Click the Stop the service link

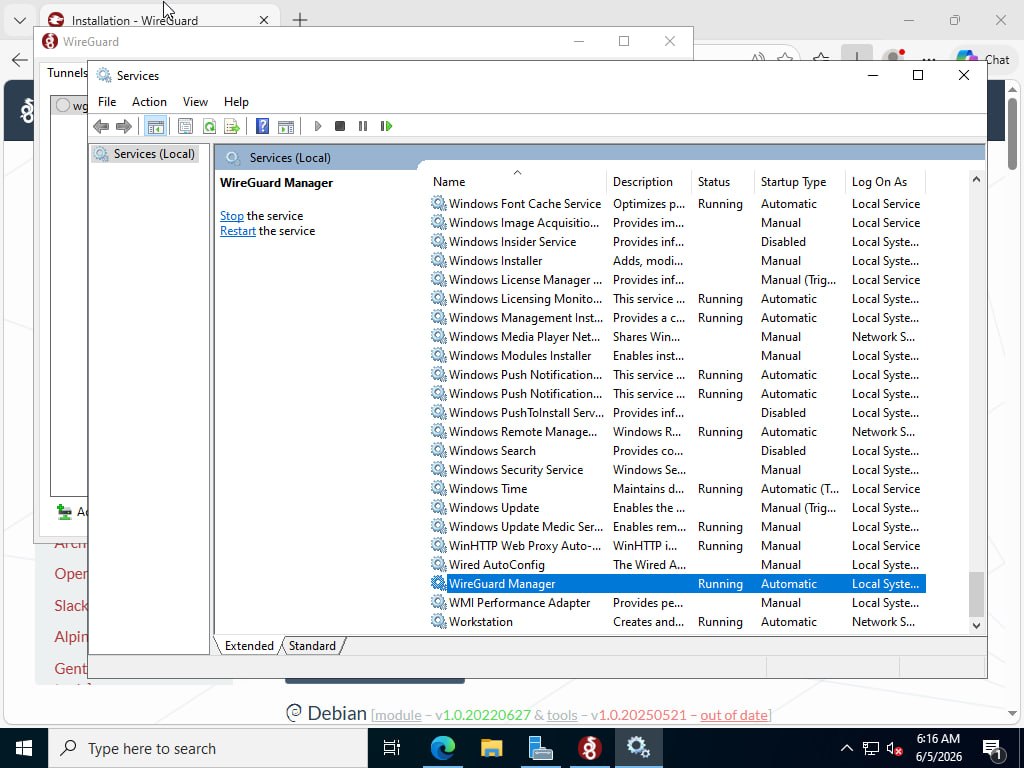(x=231, y=216)
